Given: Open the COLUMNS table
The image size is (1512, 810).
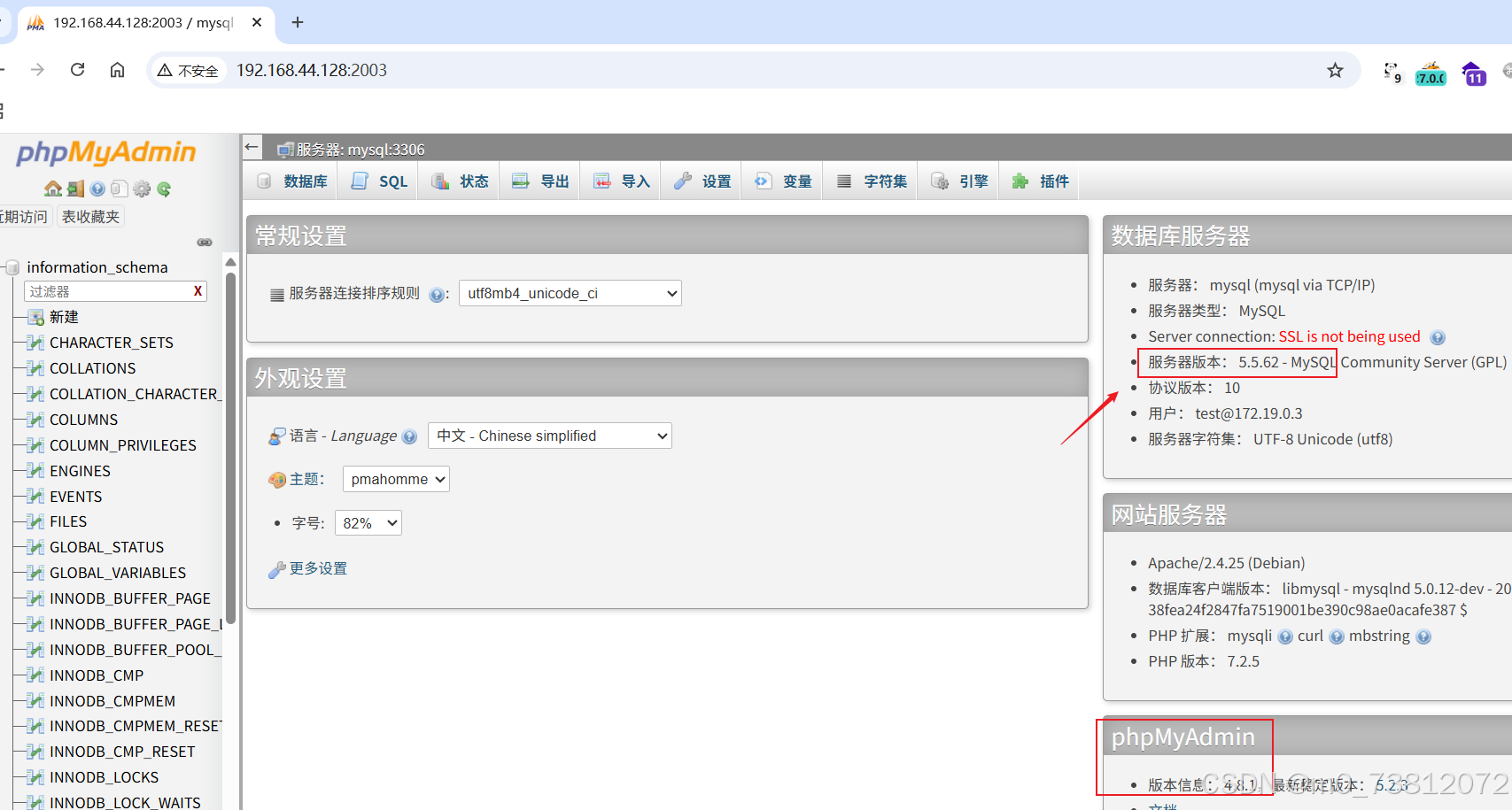Looking at the screenshot, I should pyautogui.click(x=84, y=420).
